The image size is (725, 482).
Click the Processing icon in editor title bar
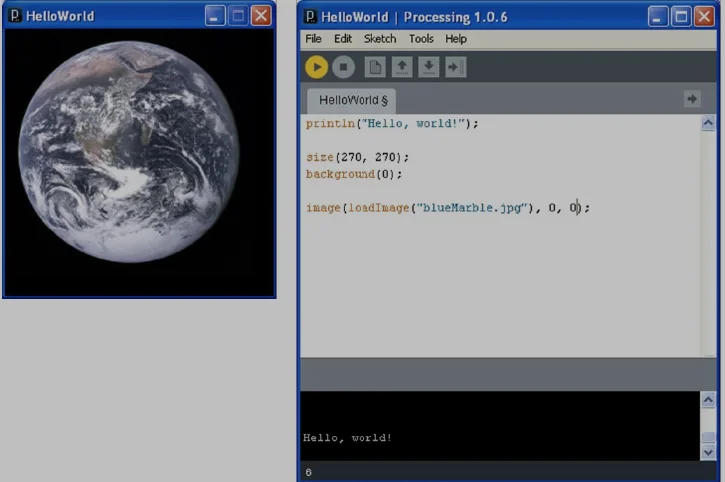(x=310, y=17)
